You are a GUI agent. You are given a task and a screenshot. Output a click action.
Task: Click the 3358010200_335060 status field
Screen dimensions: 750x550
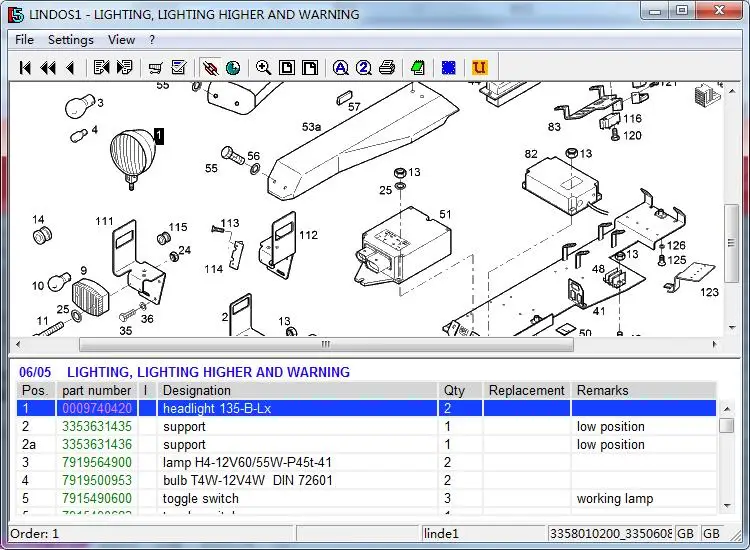coord(610,533)
